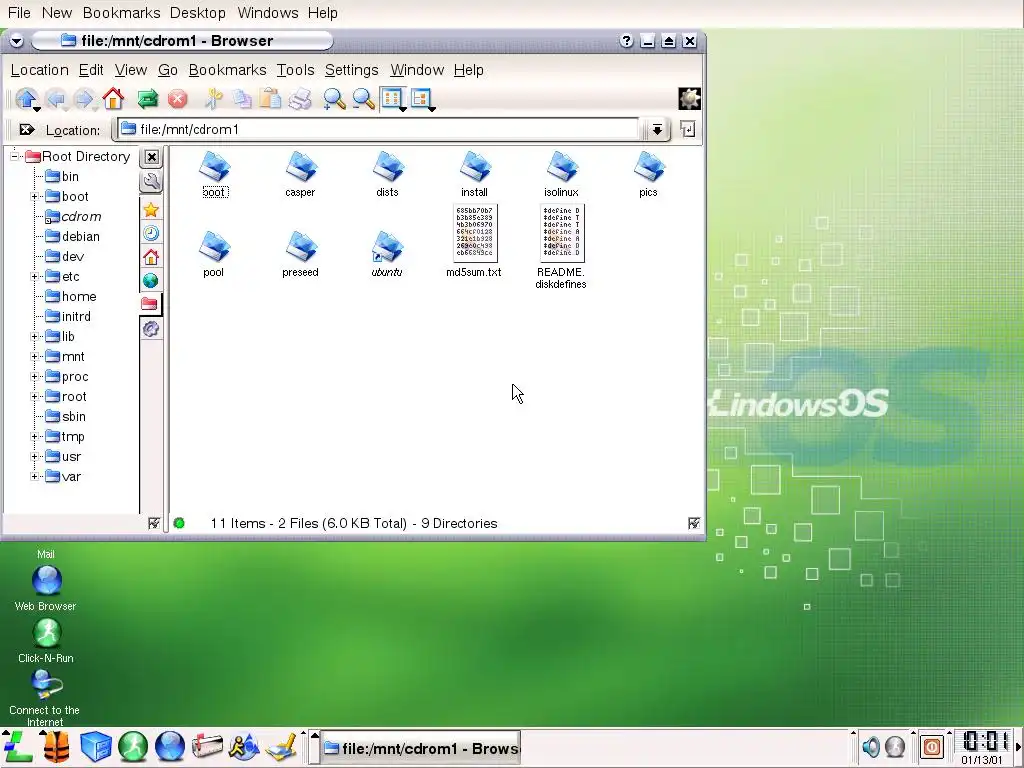The height and width of the screenshot is (768, 1024).
Task: Click the red Stop loading icon
Action: tap(177, 99)
